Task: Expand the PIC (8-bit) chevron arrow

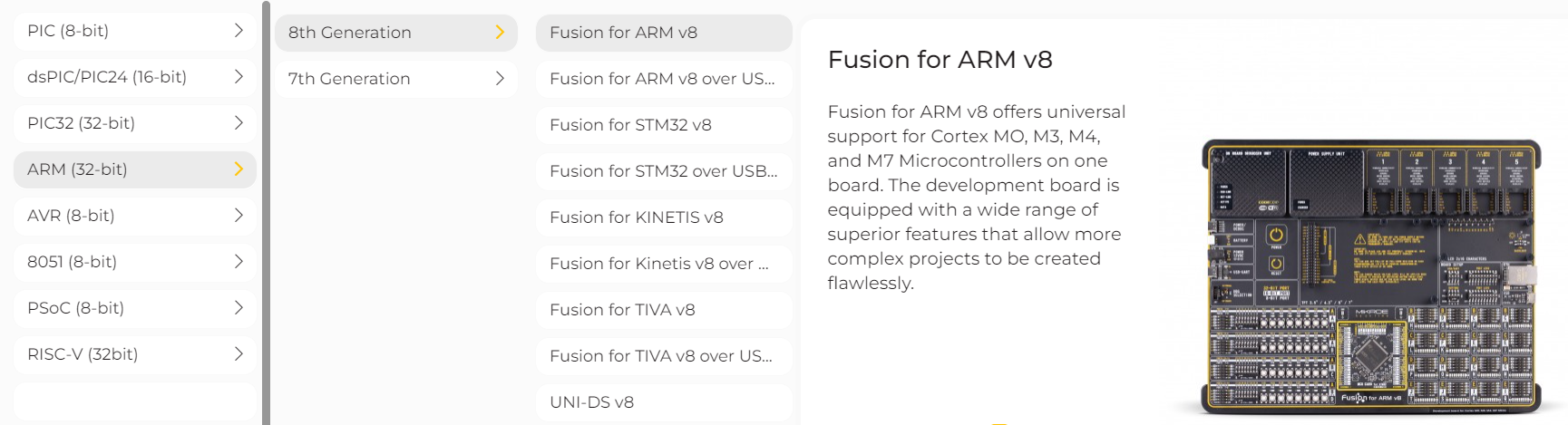Action: tap(239, 31)
